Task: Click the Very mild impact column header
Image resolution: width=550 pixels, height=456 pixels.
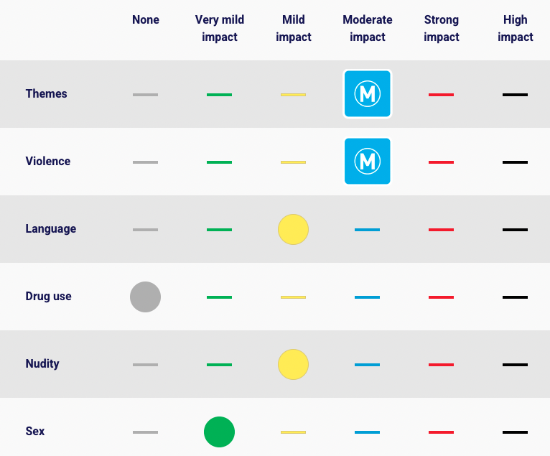Action: [x=219, y=28]
